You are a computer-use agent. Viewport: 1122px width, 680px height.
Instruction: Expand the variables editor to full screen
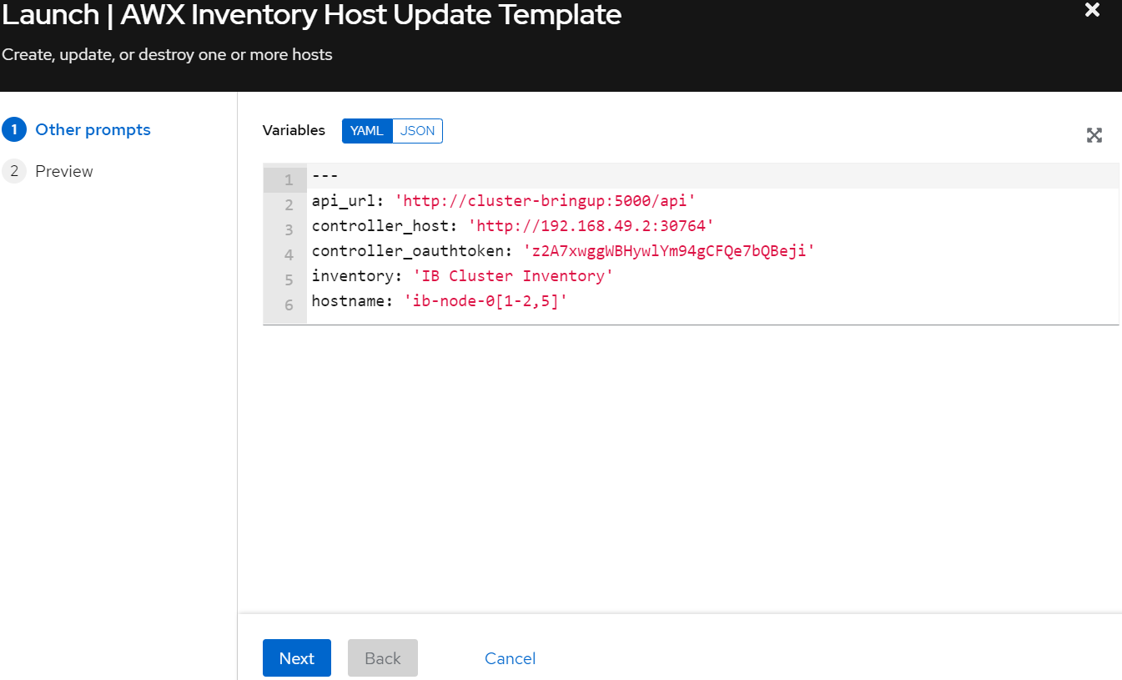pyautogui.click(x=1094, y=135)
